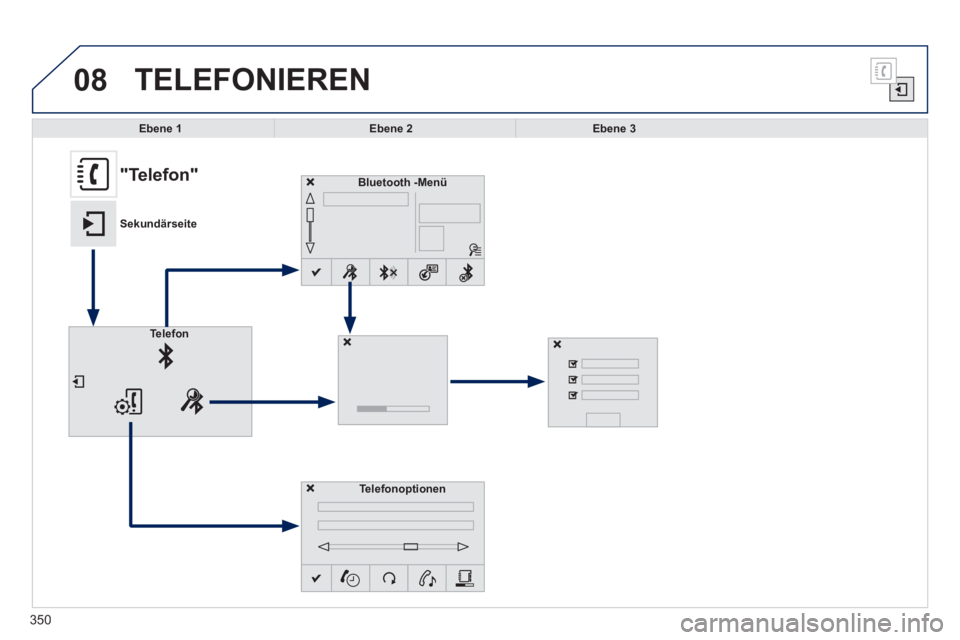Confirm with checkmark in Bluetooth-Menü
Viewport: 960px width, 640px height.
tap(316, 273)
